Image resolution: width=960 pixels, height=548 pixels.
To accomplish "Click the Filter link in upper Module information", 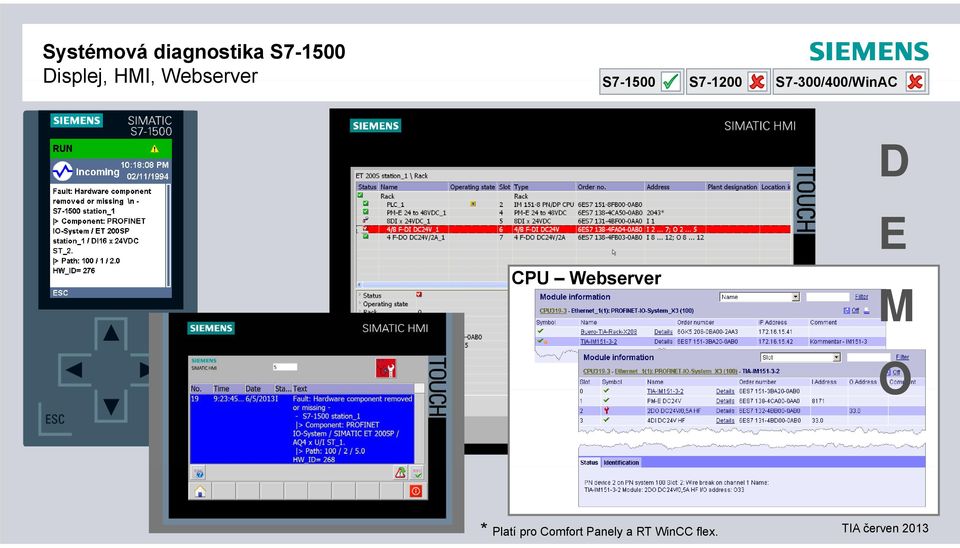I will [861, 297].
